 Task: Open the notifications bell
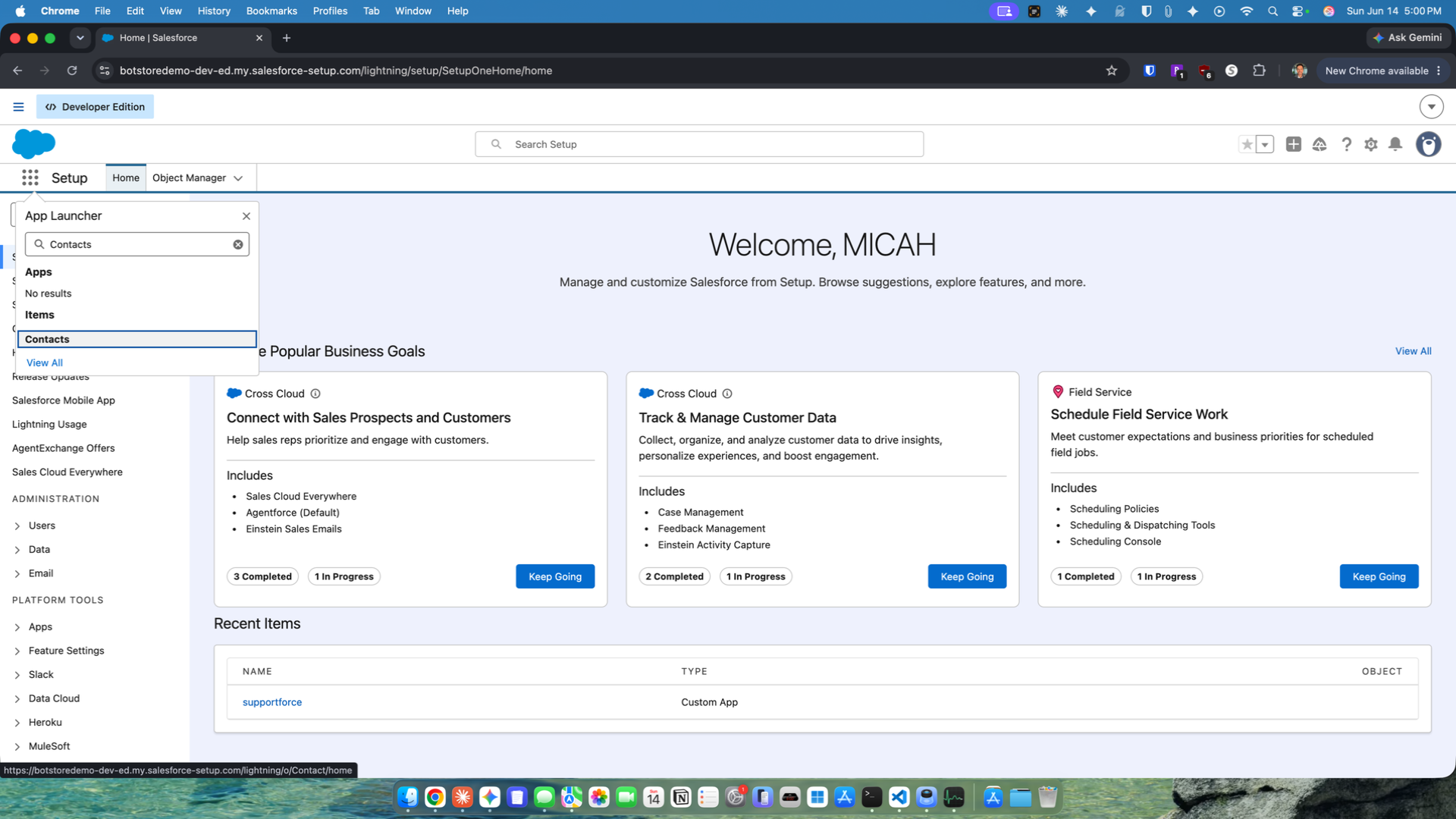pyautogui.click(x=1395, y=144)
